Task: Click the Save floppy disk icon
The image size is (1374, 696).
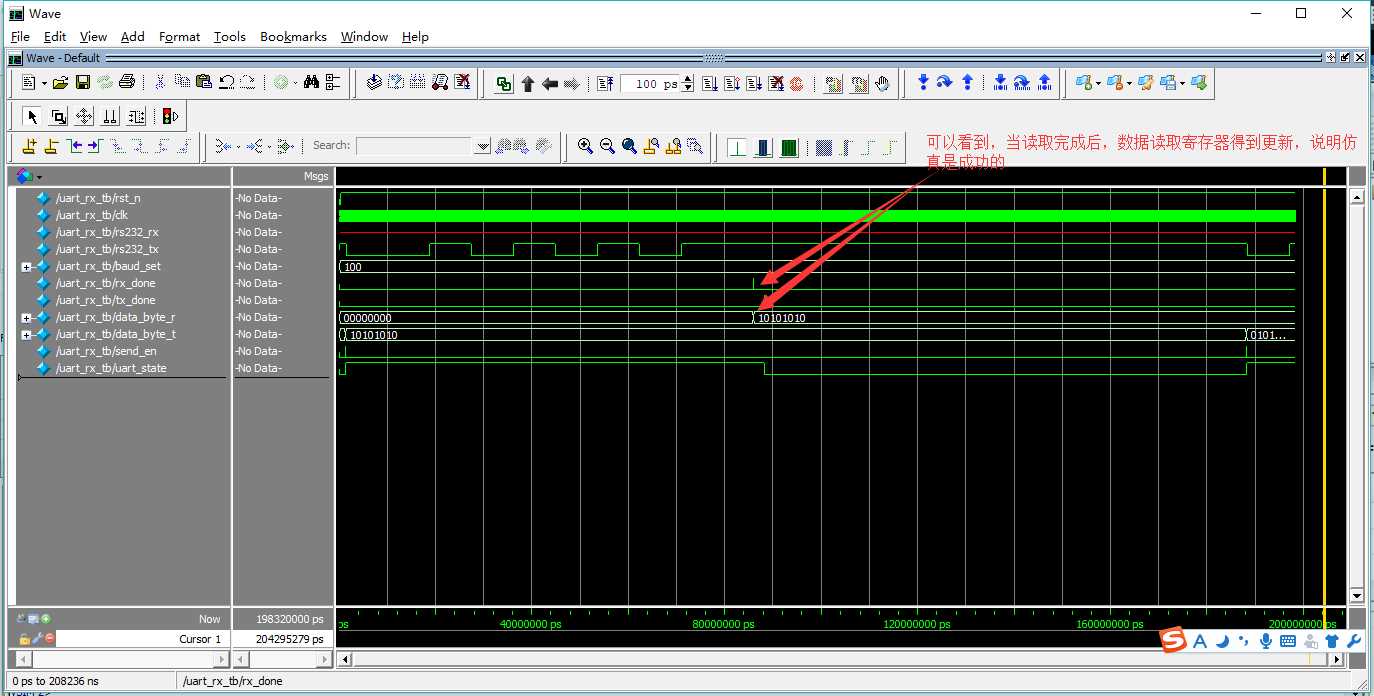Action: pos(83,83)
